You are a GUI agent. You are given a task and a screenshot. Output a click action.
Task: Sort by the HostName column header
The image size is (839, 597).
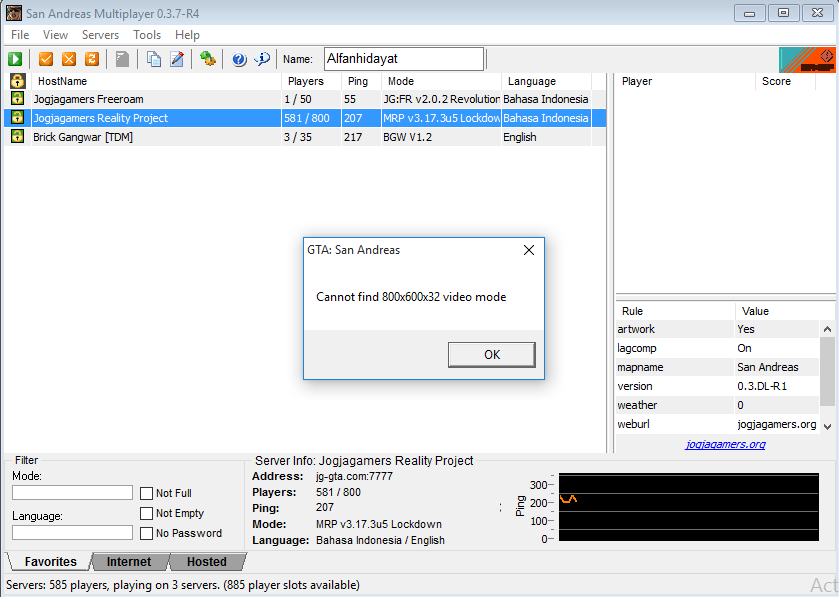(156, 81)
